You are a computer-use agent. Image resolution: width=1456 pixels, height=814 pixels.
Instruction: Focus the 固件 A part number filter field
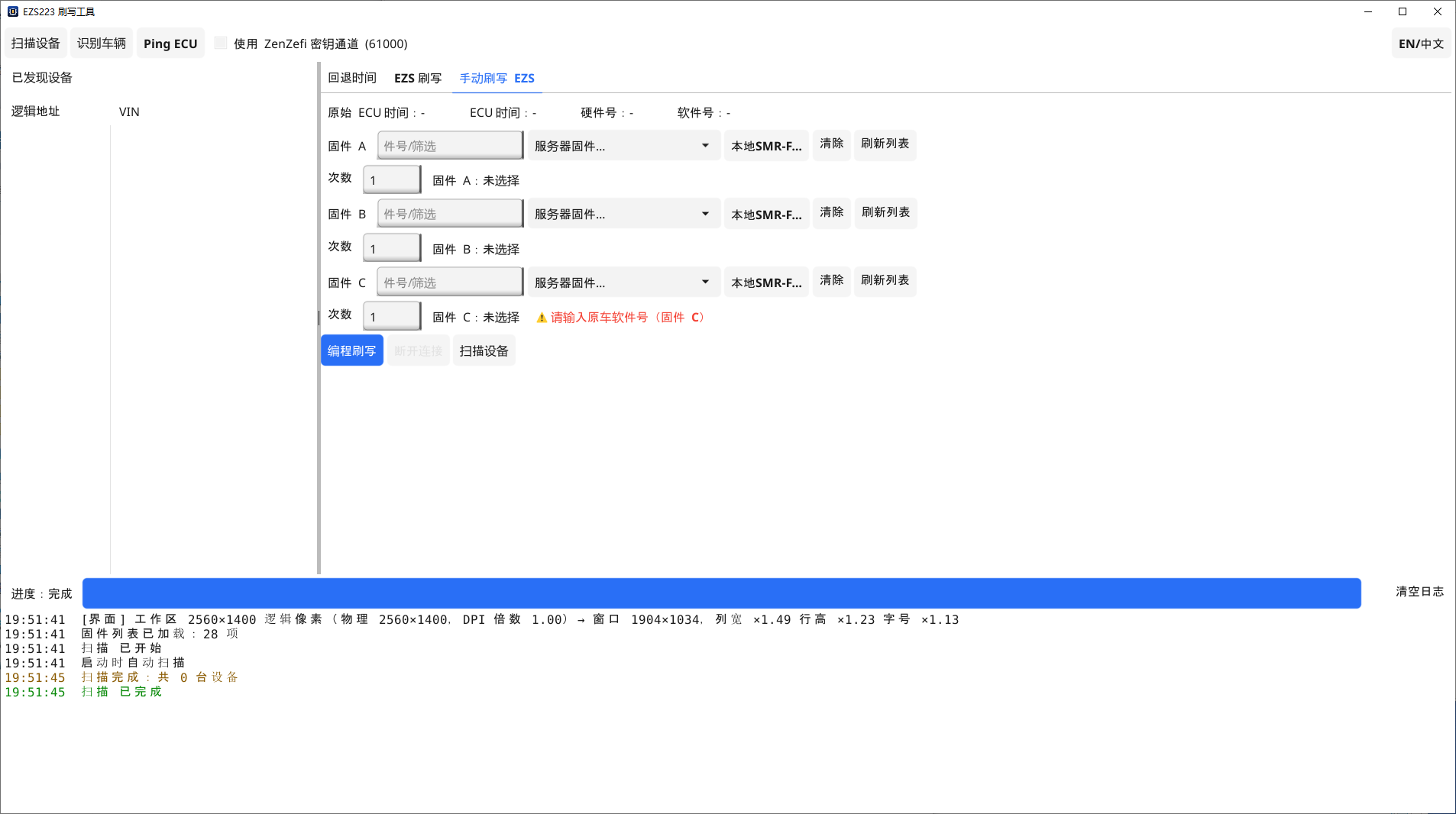pyautogui.click(x=450, y=146)
